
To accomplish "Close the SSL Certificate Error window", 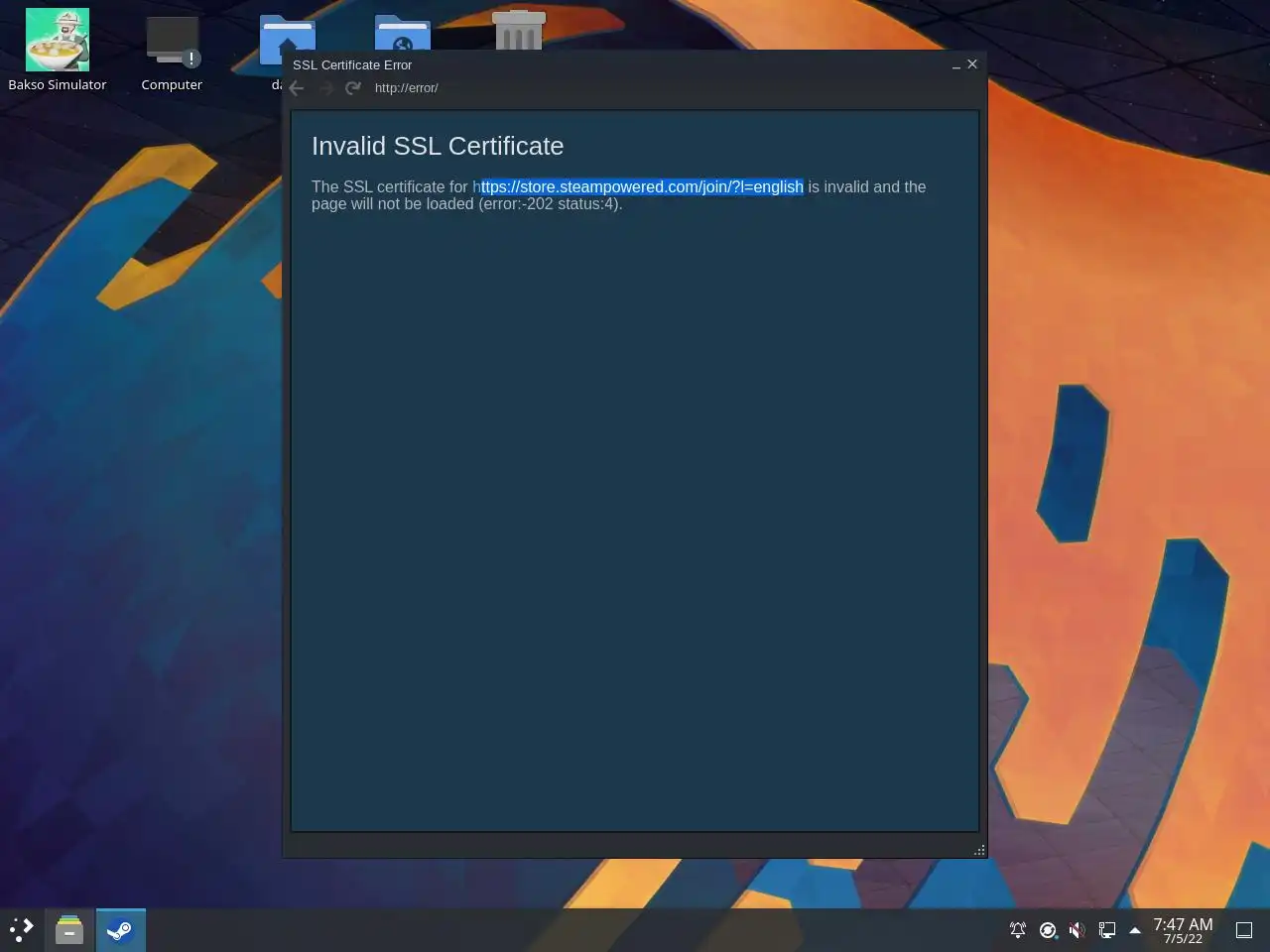I will (x=972, y=64).
